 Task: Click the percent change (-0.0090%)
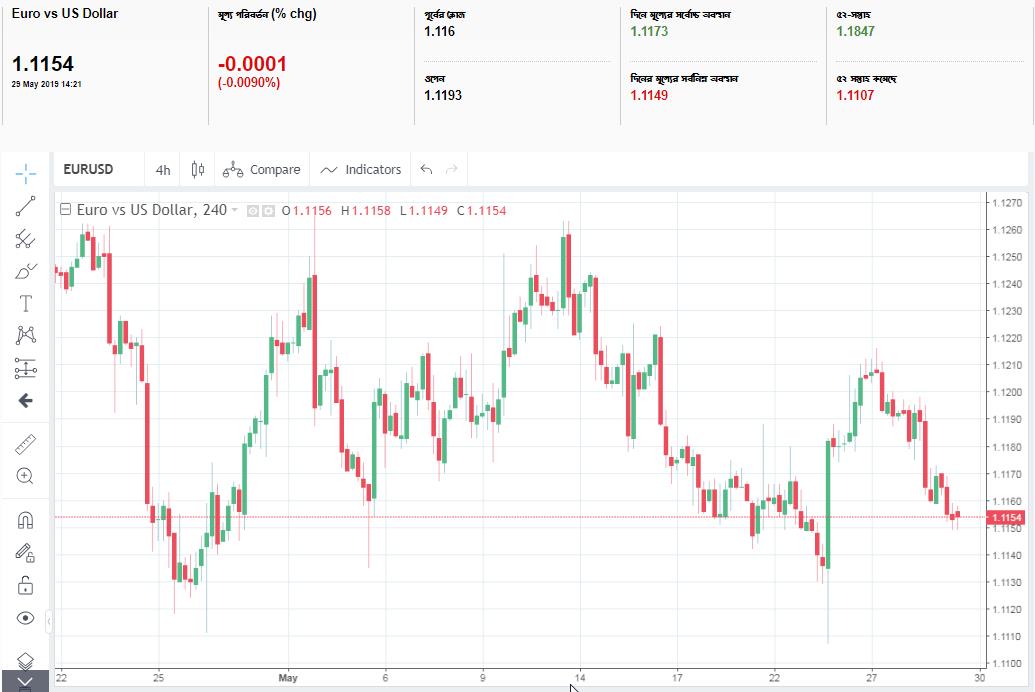coord(249,83)
